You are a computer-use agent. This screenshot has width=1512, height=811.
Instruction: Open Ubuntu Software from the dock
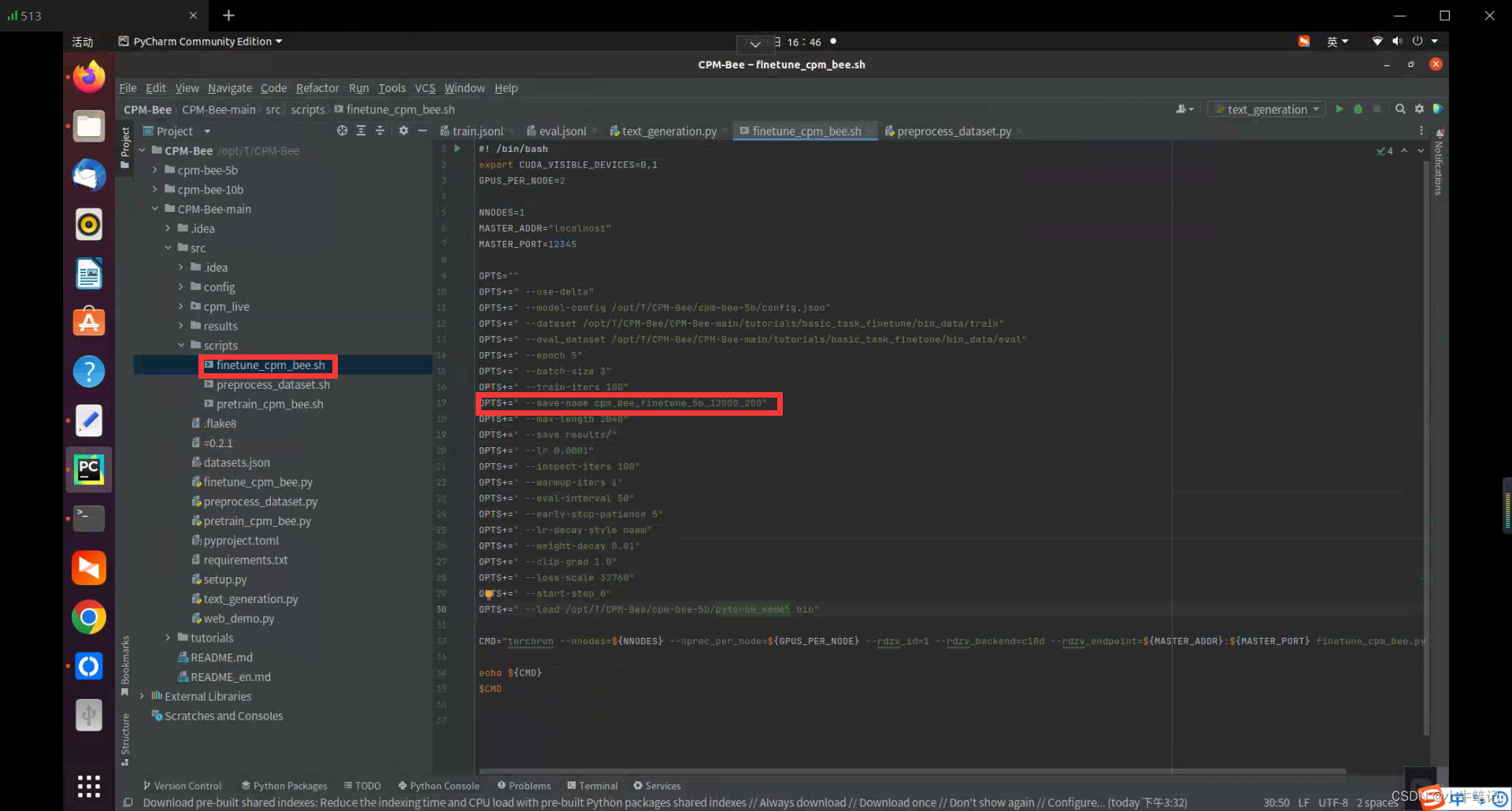[89, 322]
